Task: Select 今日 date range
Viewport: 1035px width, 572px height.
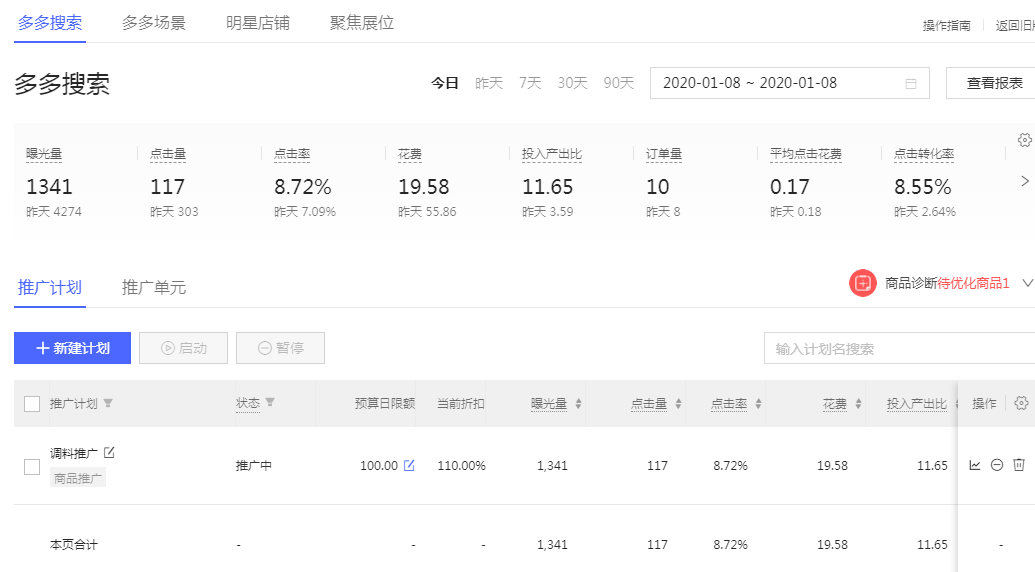Action: [x=445, y=83]
